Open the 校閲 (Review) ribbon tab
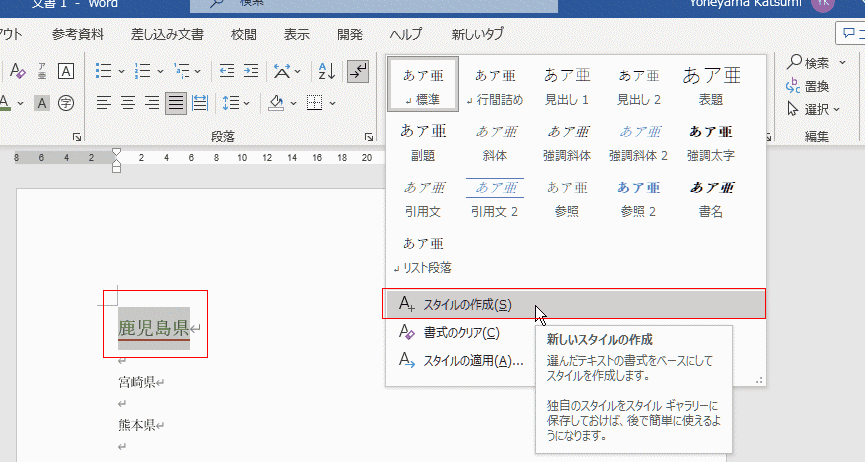This screenshot has height=462, width=865. pos(244,34)
